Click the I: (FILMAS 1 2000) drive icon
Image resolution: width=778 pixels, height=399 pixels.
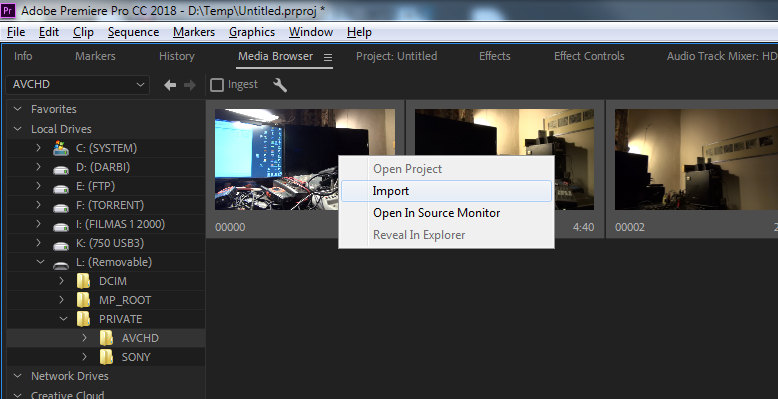(x=61, y=226)
